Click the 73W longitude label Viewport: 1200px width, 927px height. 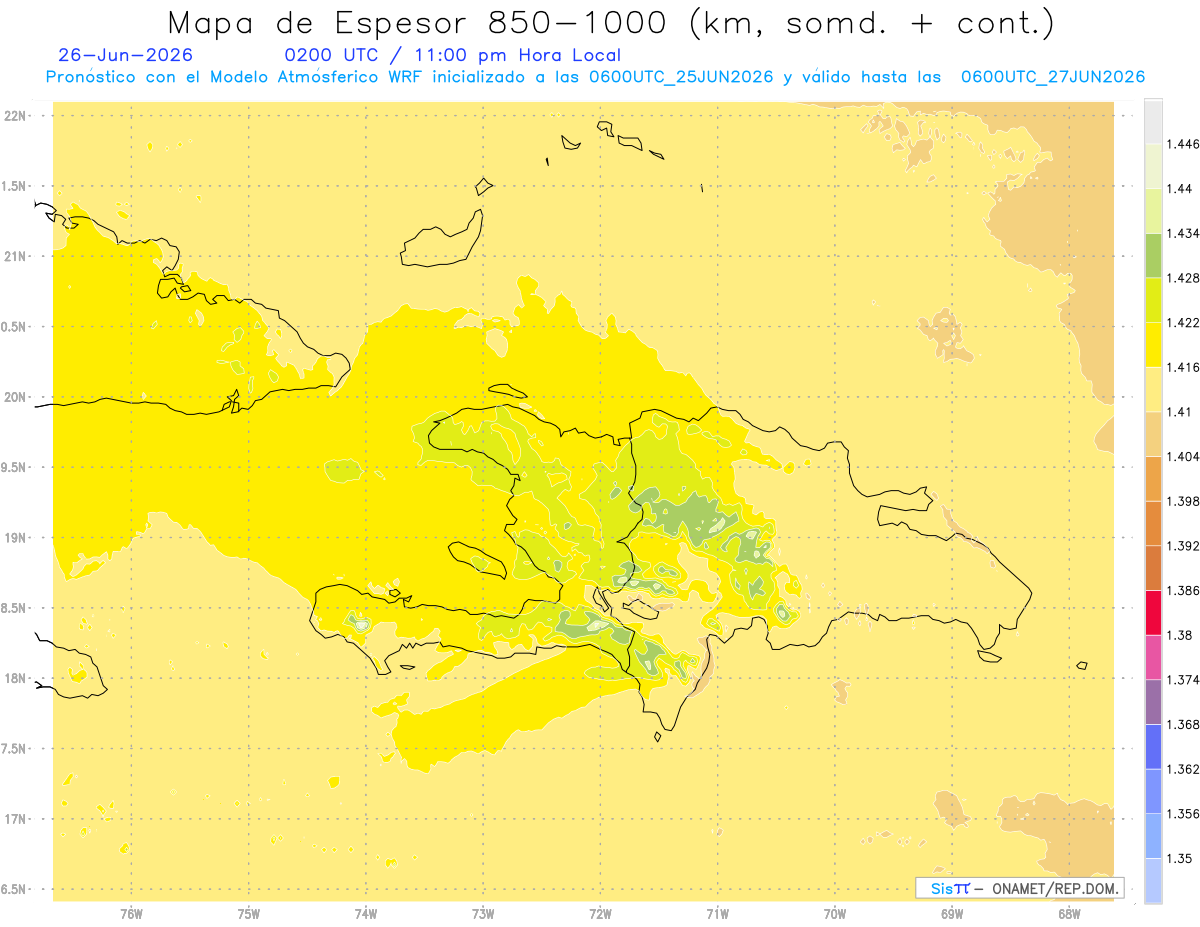pyautogui.click(x=483, y=914)
